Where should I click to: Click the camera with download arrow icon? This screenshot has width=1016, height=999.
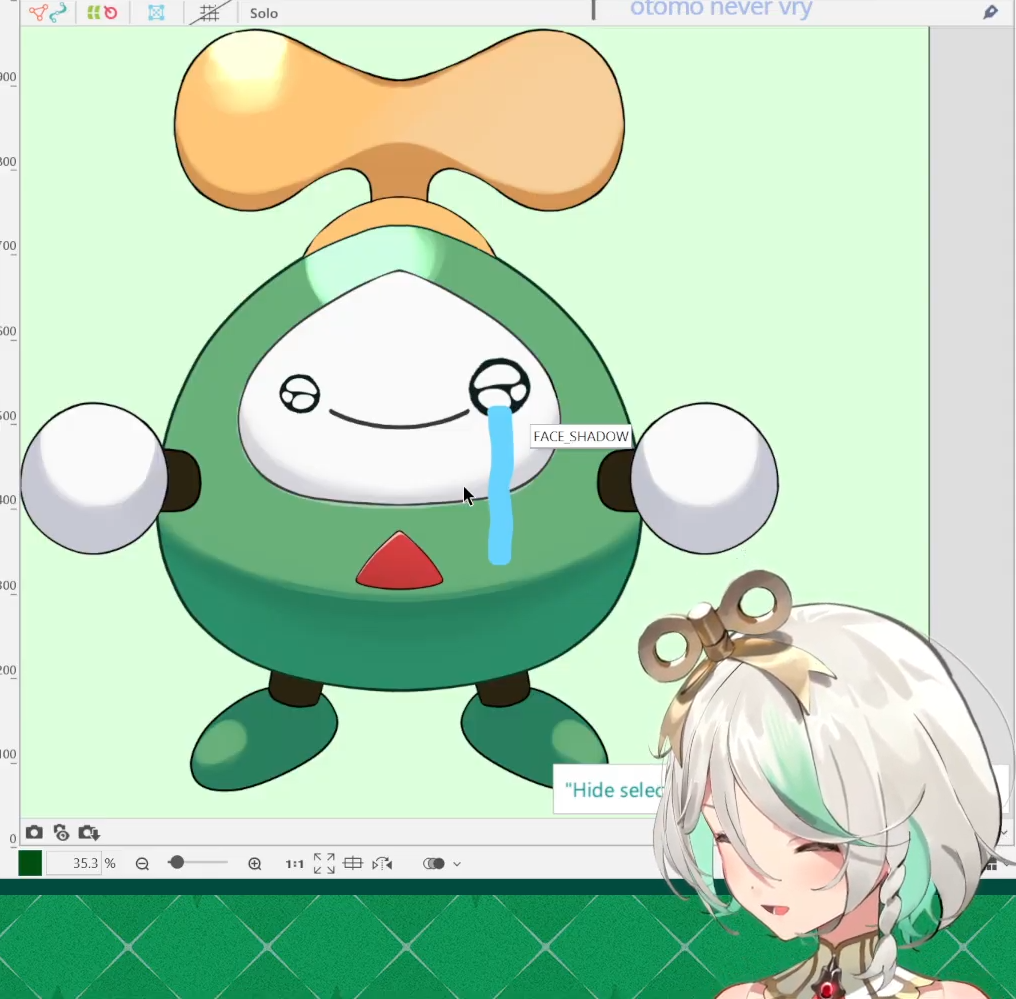[89, 832]
